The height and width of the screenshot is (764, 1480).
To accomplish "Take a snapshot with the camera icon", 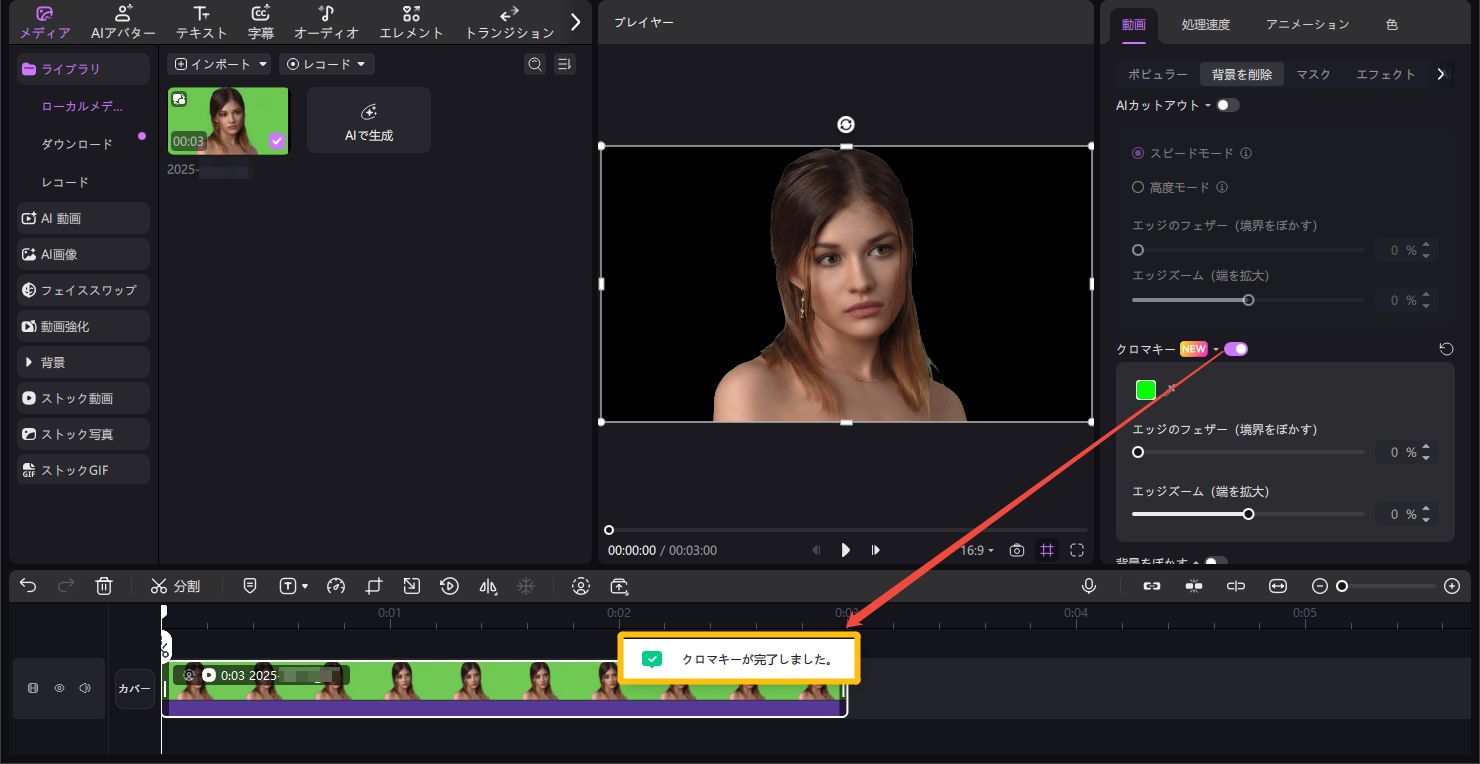I will click(x=1017, y=550).
